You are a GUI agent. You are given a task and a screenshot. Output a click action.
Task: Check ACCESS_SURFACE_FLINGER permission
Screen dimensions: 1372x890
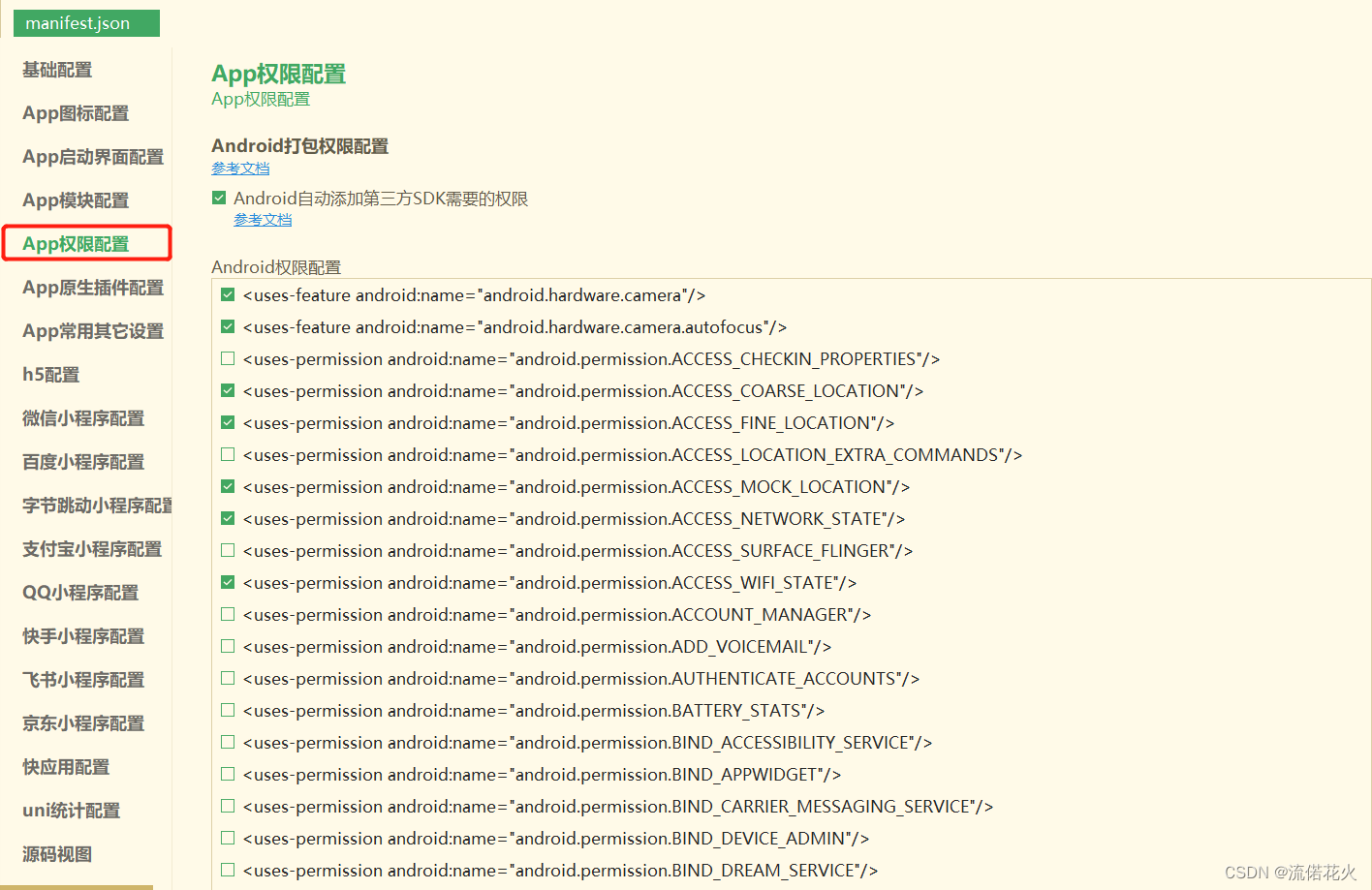(x=228, y=550)
